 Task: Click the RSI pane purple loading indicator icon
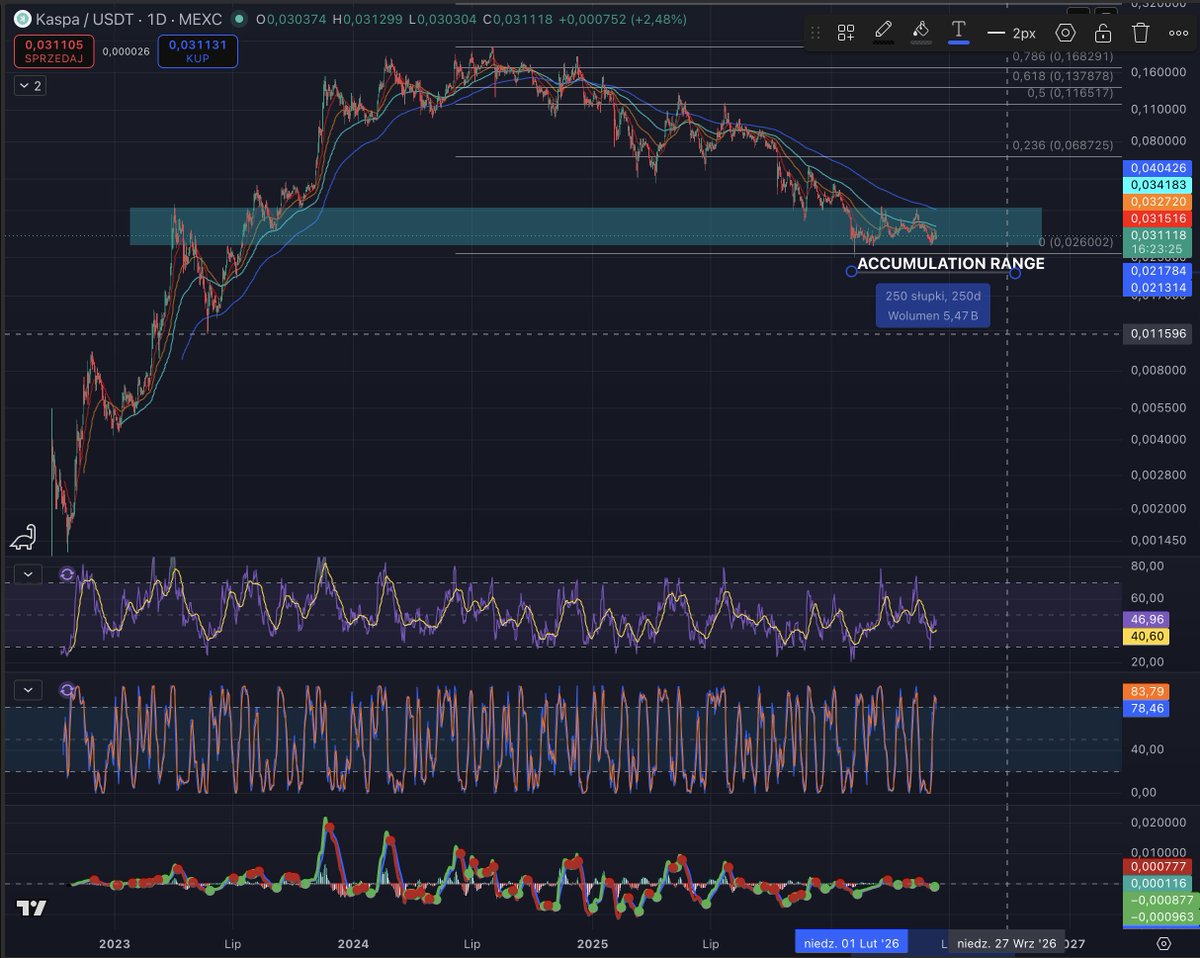coord(67,574)
